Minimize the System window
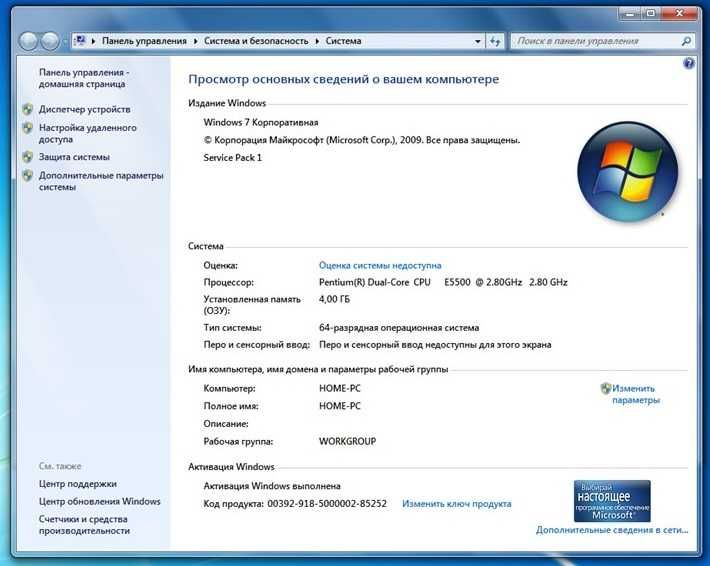Screen dimensions: 710x566 [630, 14]
